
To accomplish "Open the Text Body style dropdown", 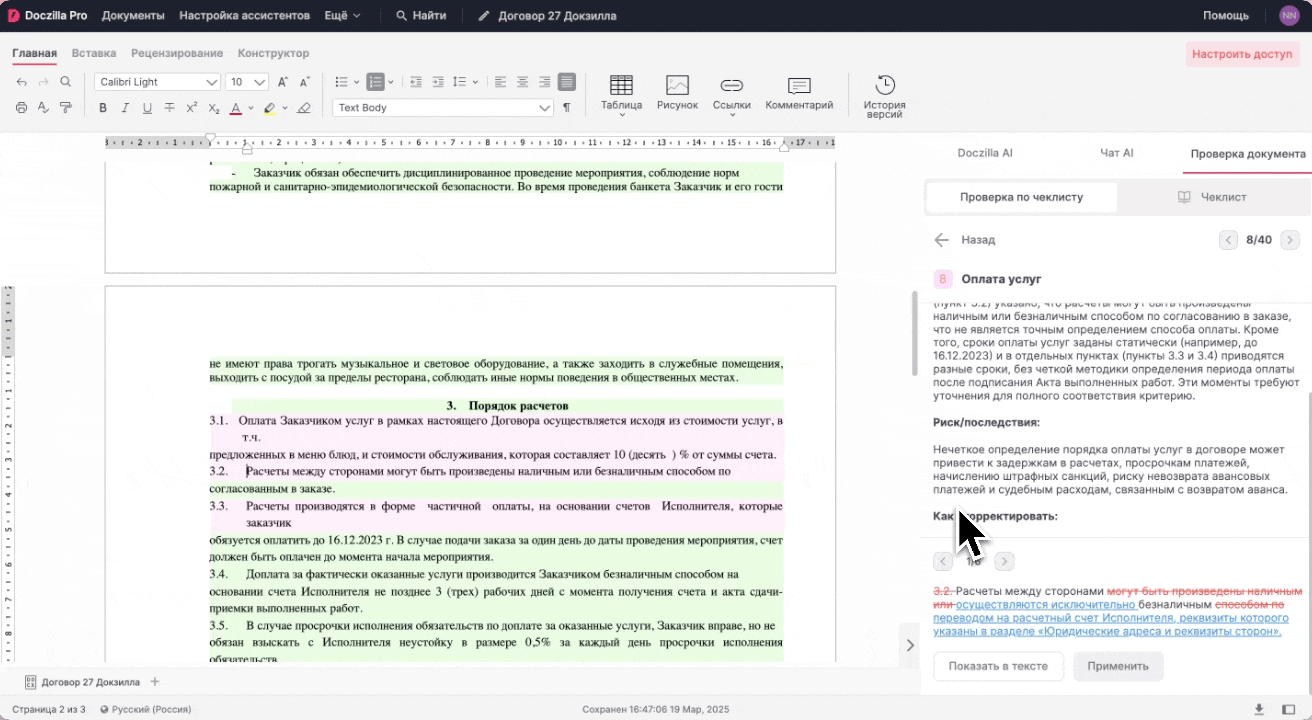I will coord(443,108).
